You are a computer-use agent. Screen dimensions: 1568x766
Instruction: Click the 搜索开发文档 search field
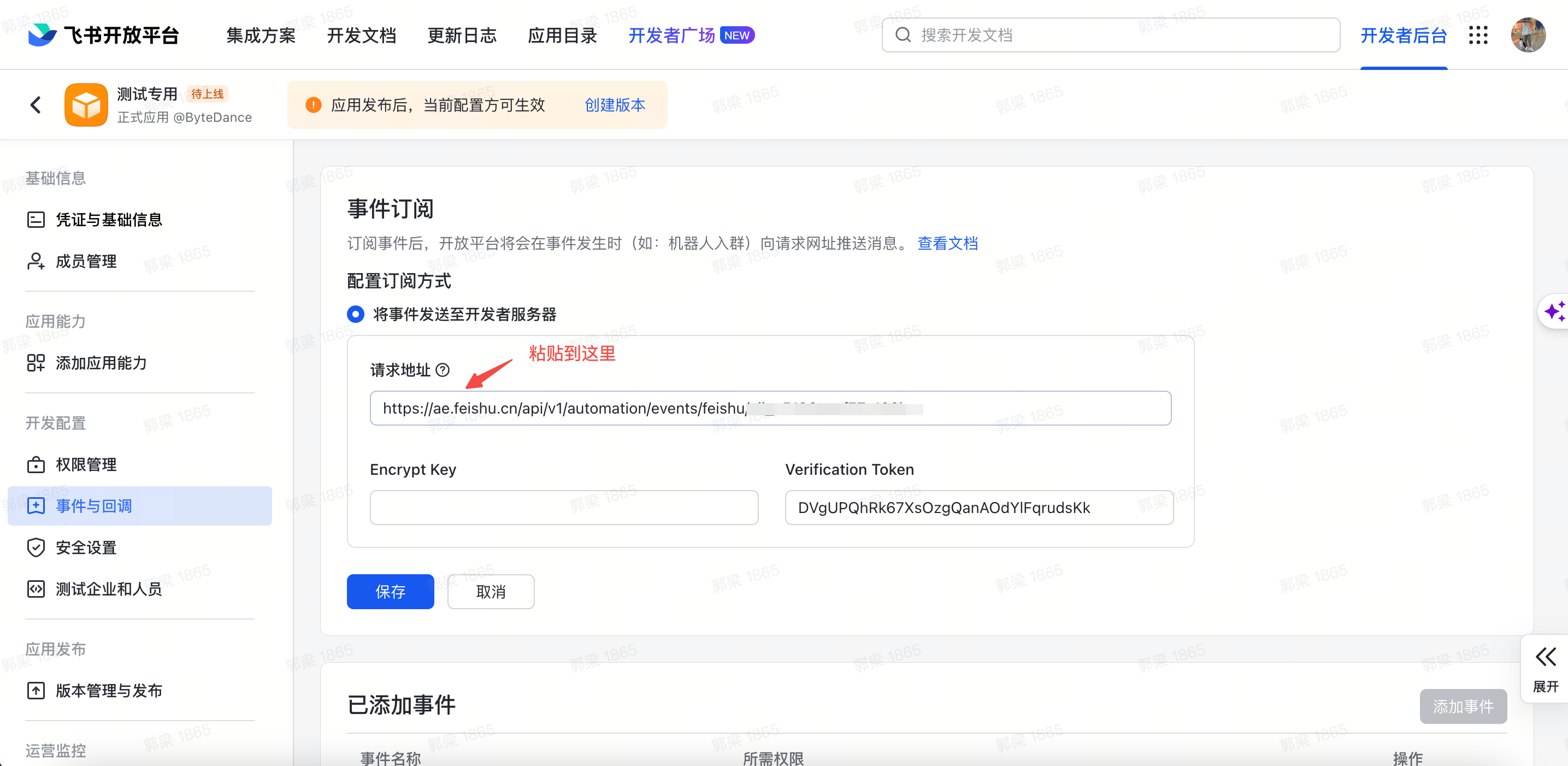1111,35
